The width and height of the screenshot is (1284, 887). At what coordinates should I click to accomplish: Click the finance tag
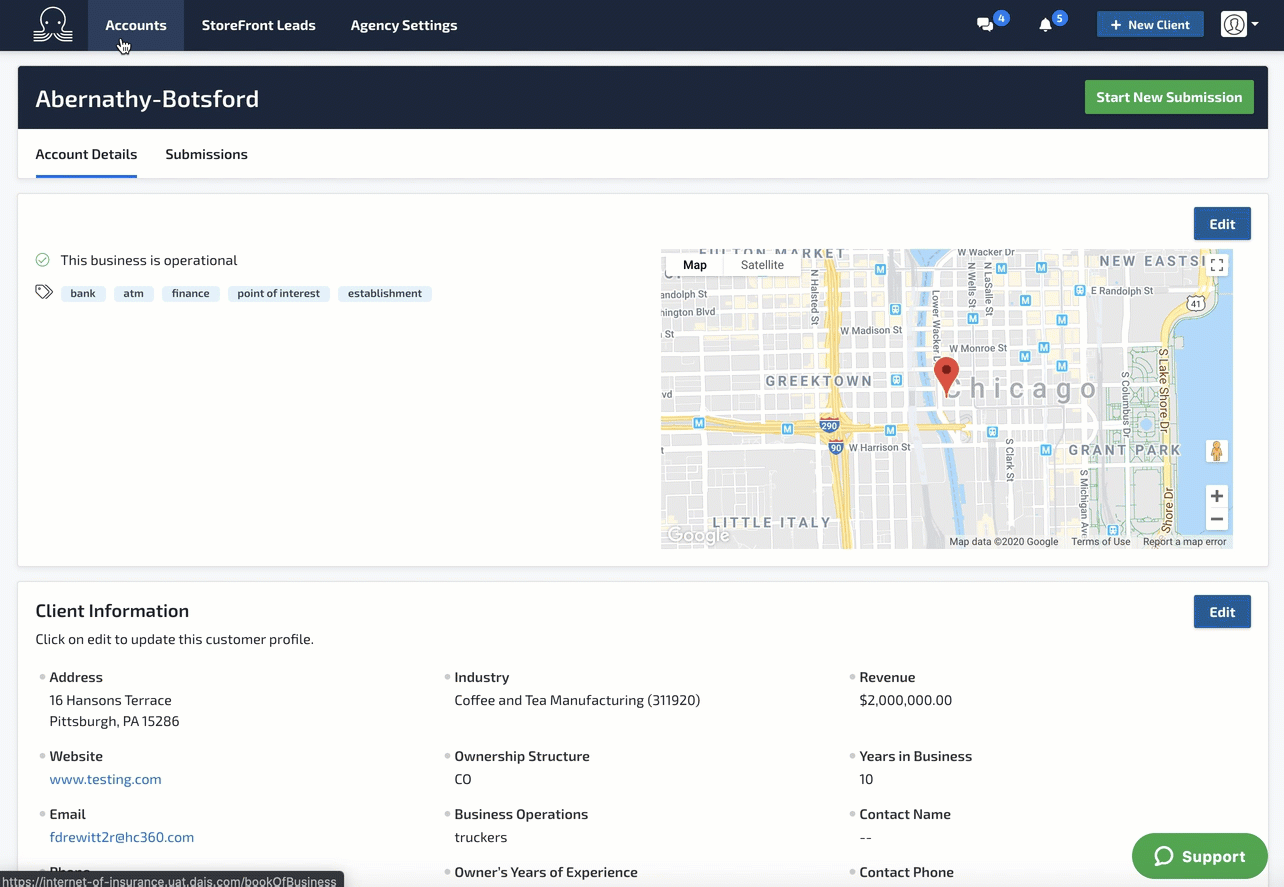click(190, 293)
